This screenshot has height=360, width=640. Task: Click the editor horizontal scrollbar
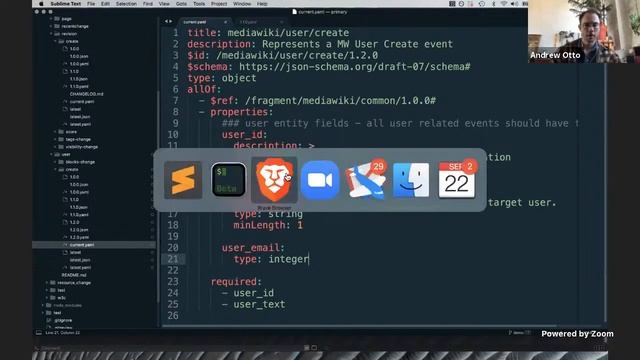(359, 326)
